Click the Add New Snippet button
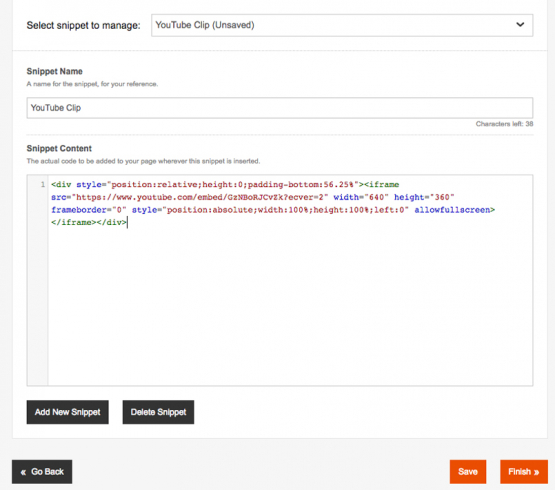The image size is (555, 490). coord(68,412)
